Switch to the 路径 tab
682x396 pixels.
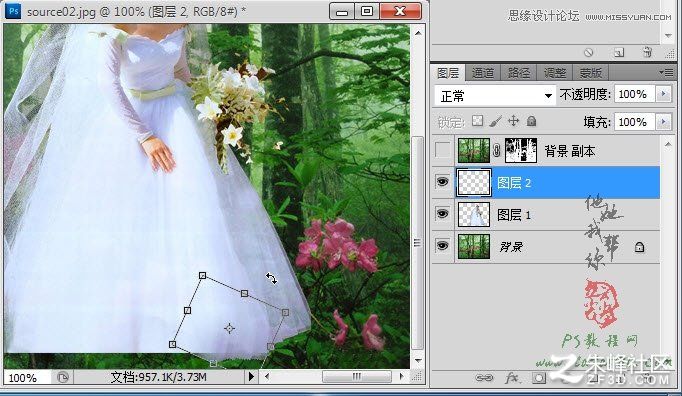pos(518,73)
